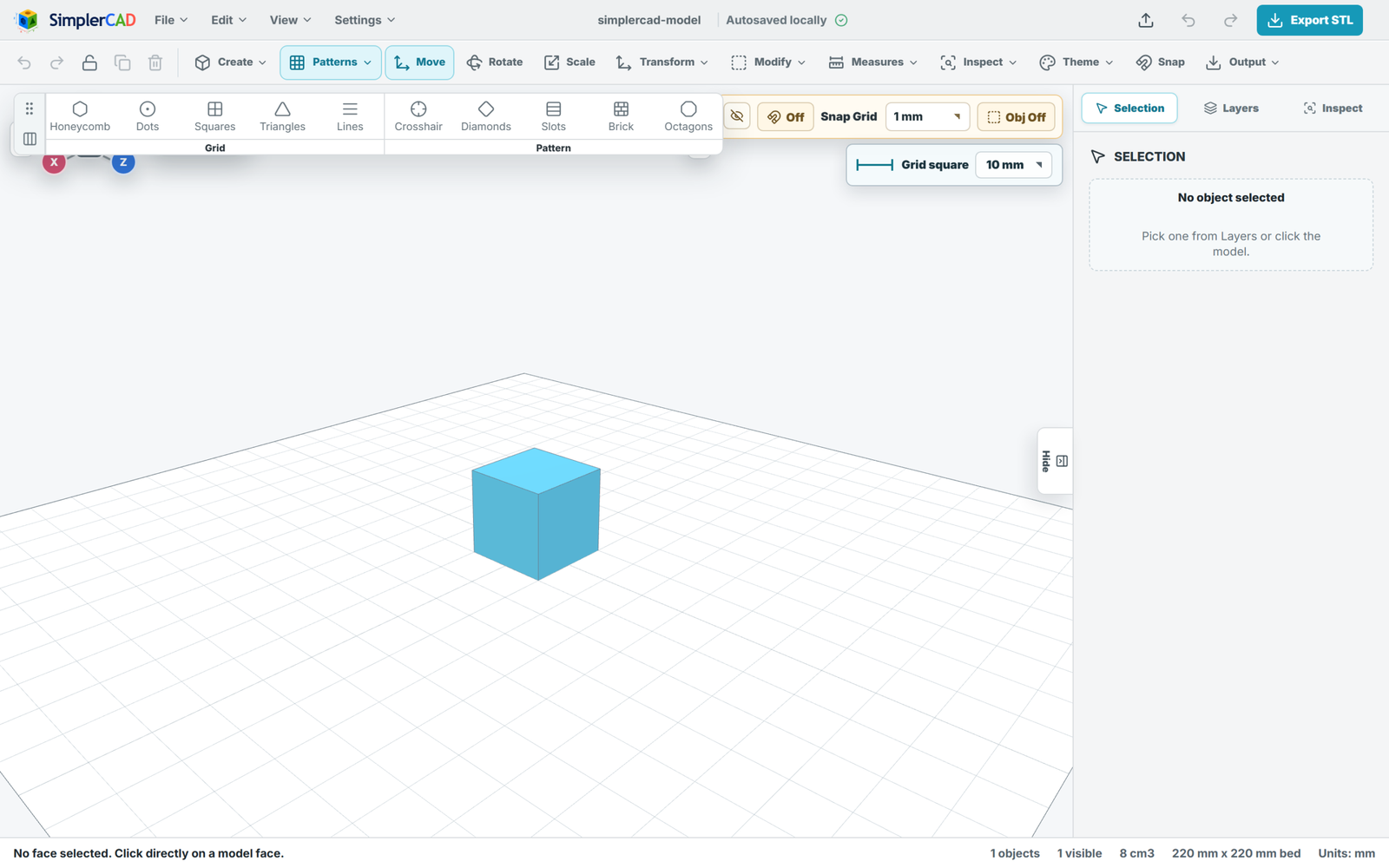1389x868 pixels.
Task: Open the Create dropdown
Action: click(x=231, y=62)
